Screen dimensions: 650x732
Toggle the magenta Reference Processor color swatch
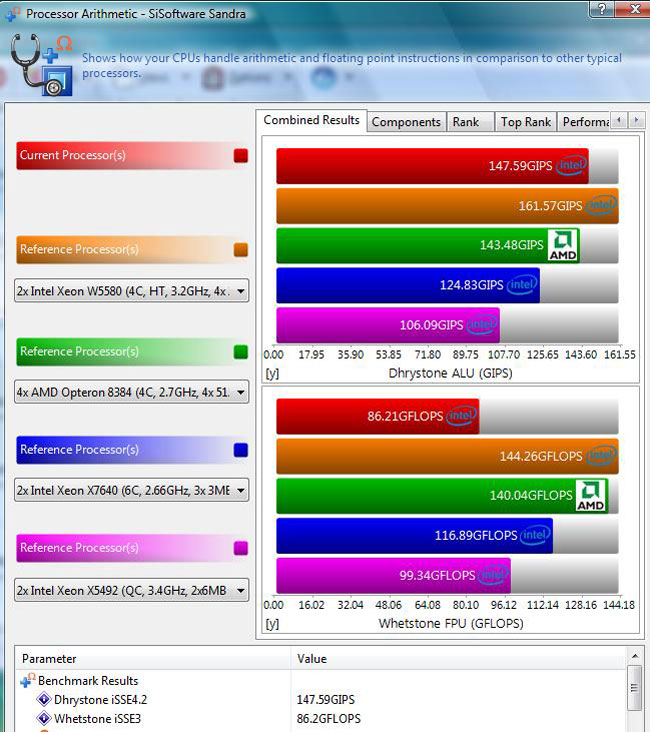coord(240,548)
